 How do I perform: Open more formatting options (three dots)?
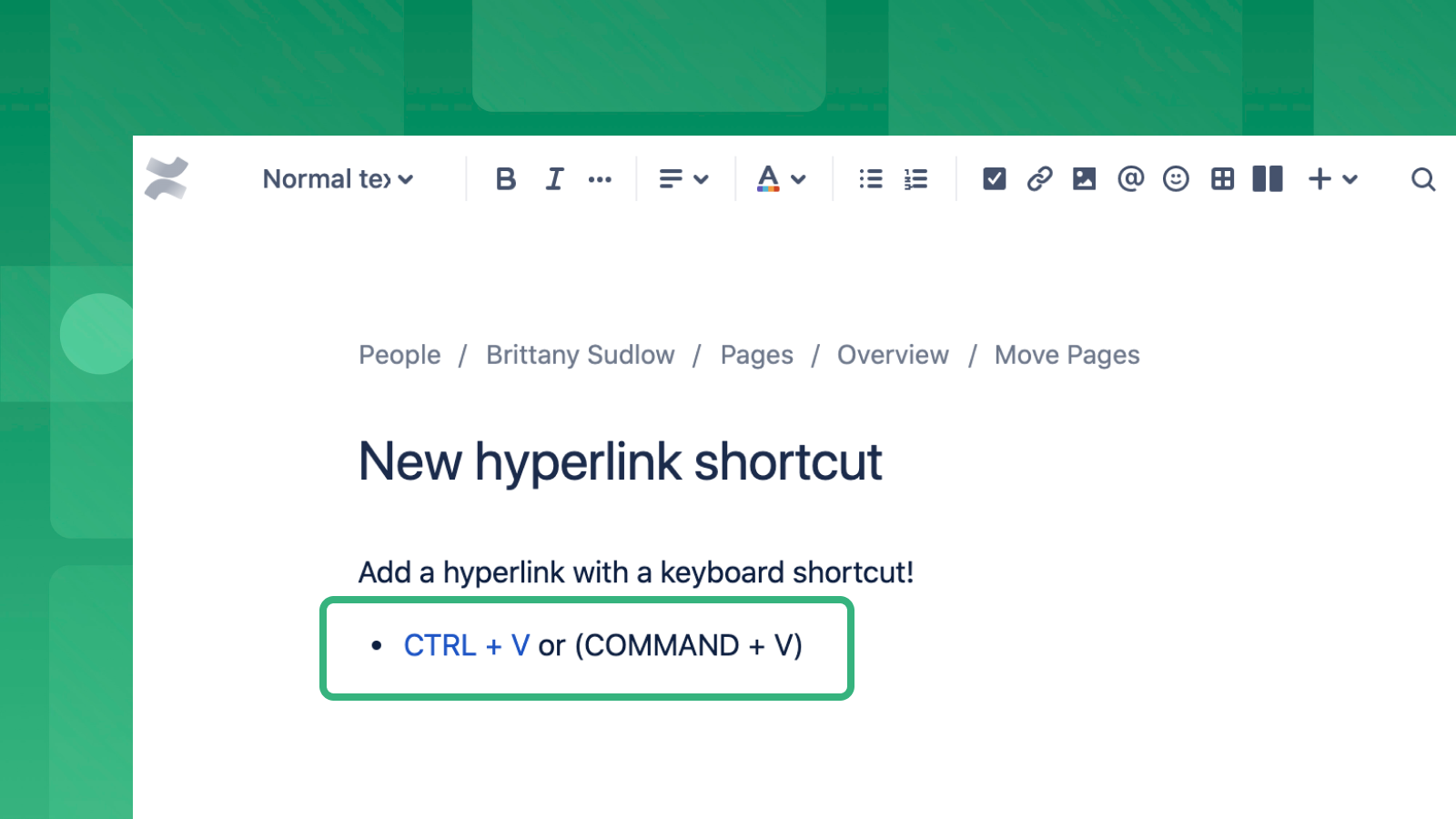pyautogui.click(x=600, y=179)
